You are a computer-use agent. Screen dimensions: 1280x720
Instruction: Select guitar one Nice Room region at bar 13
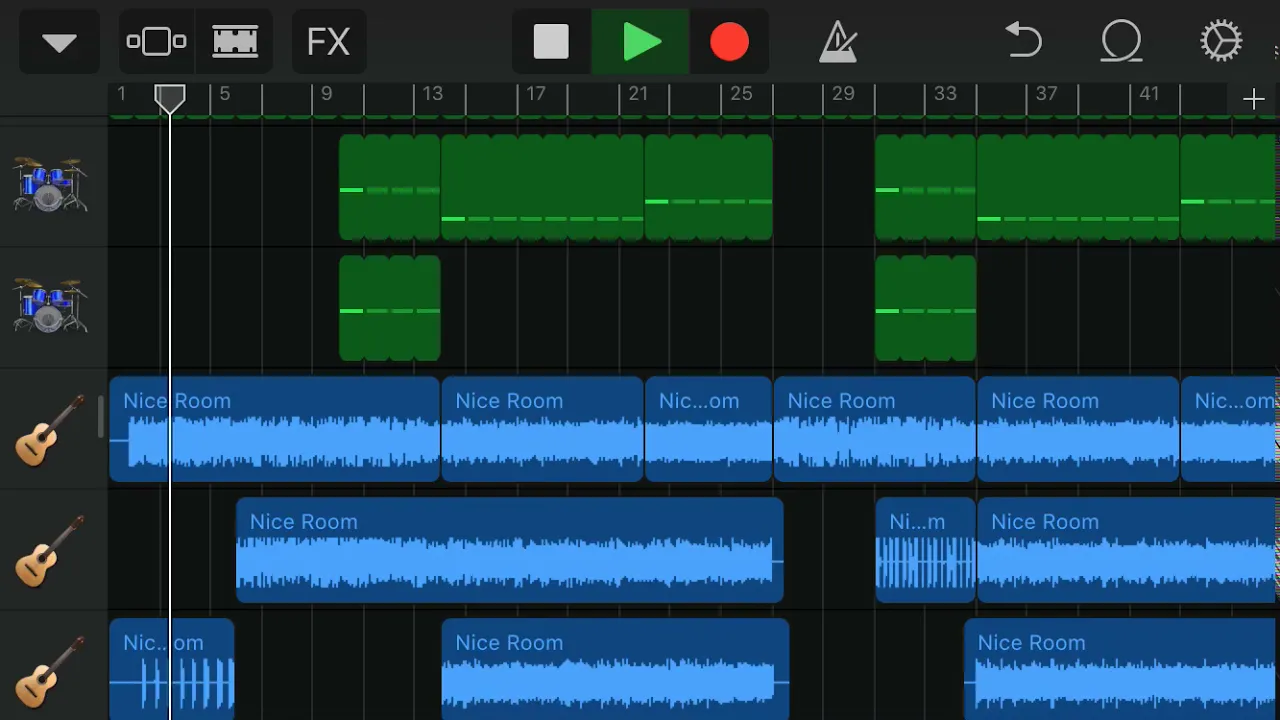coord(542,429)
